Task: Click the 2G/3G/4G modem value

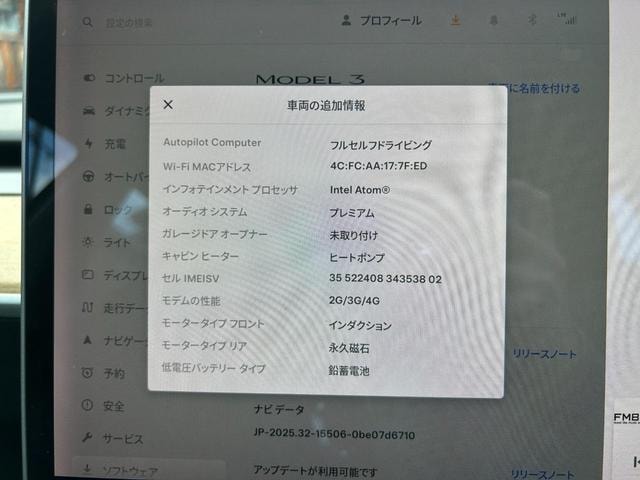Action: click(354, 301)
